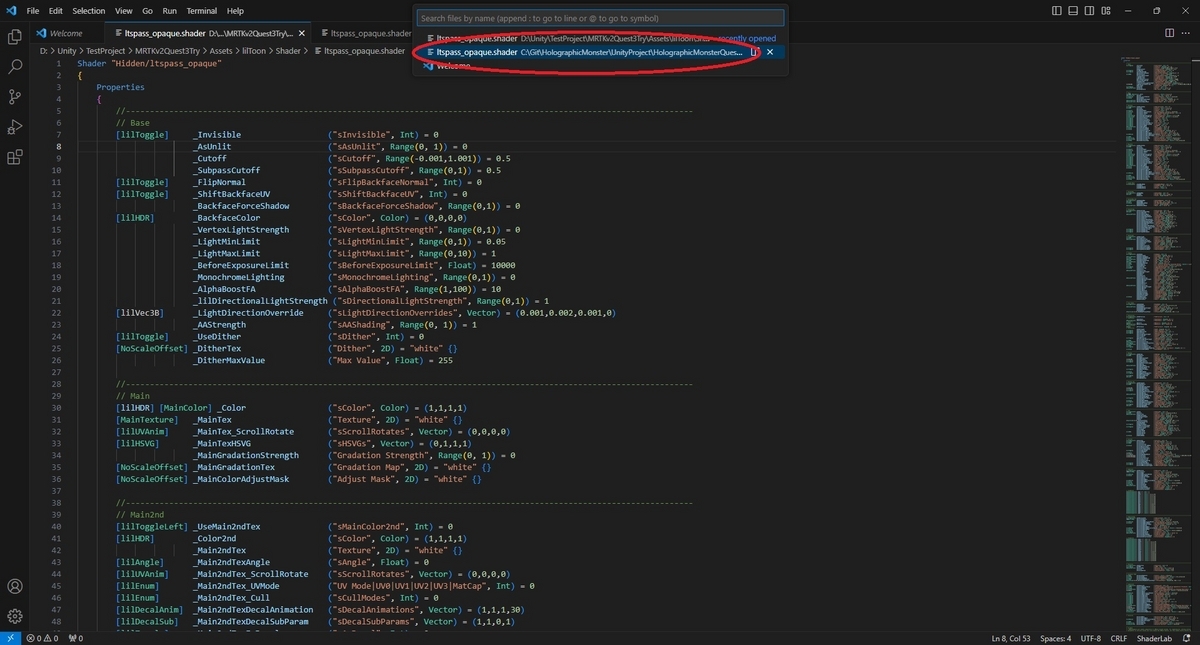Focus the Search files by name field

pyautogui.click(x=601, y=18)
